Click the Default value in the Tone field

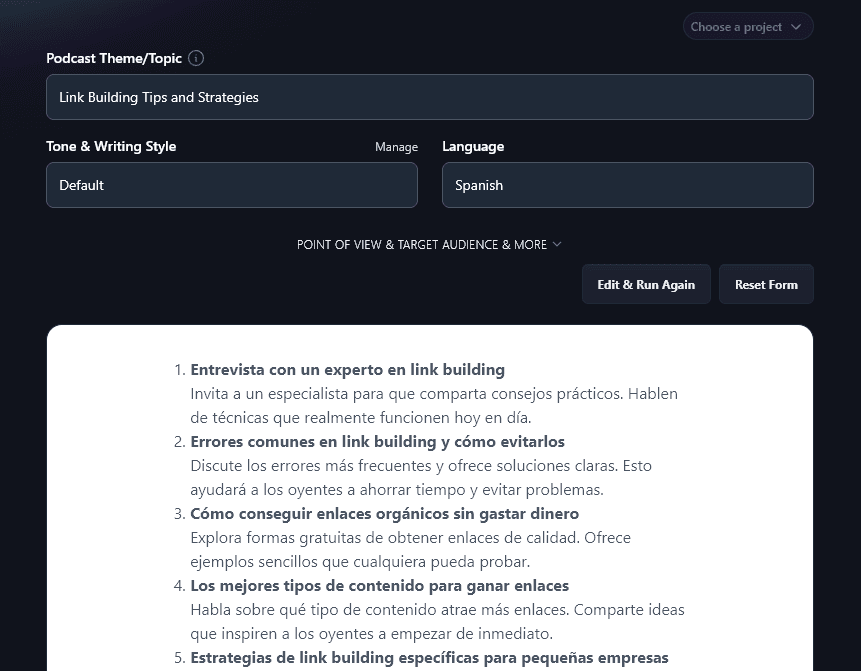point(81,185)
